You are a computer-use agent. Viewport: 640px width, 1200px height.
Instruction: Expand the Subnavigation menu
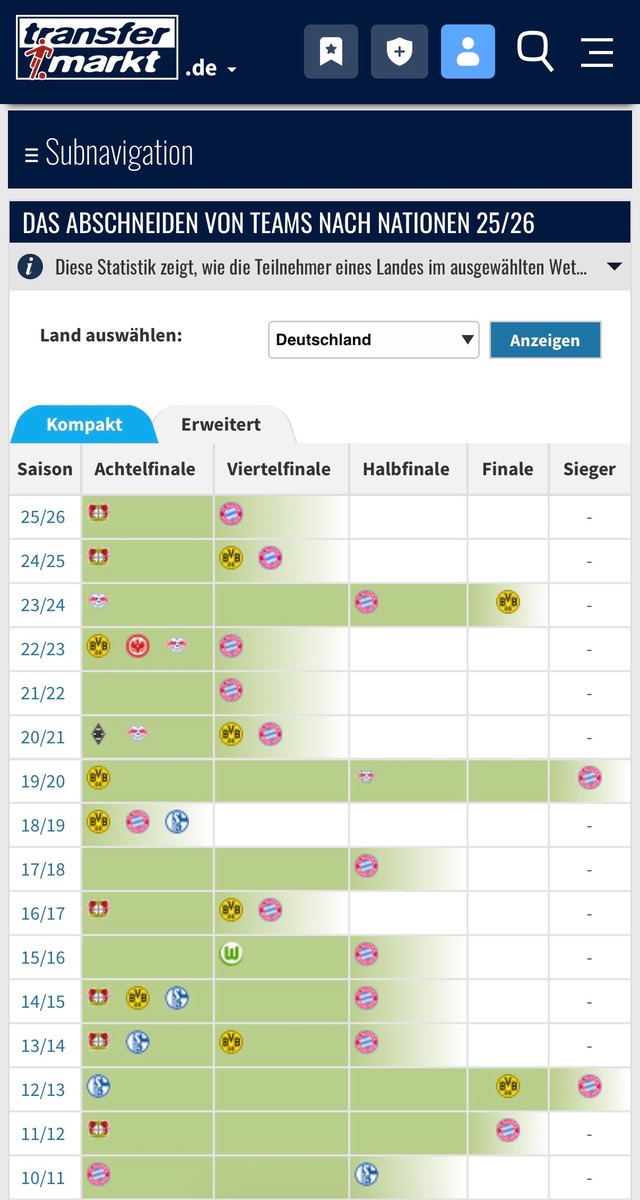coord(109,153)
